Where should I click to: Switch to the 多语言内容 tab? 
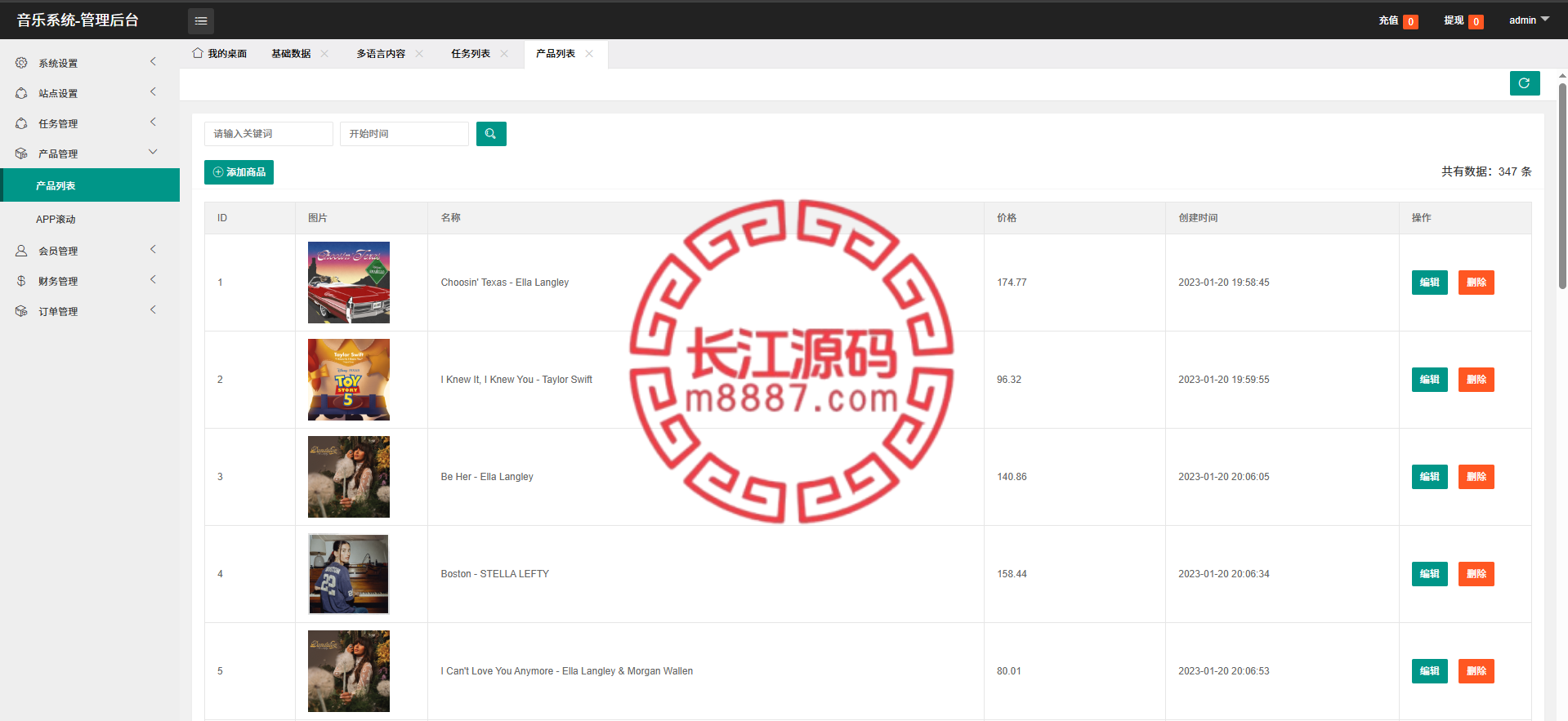point(381,54)
